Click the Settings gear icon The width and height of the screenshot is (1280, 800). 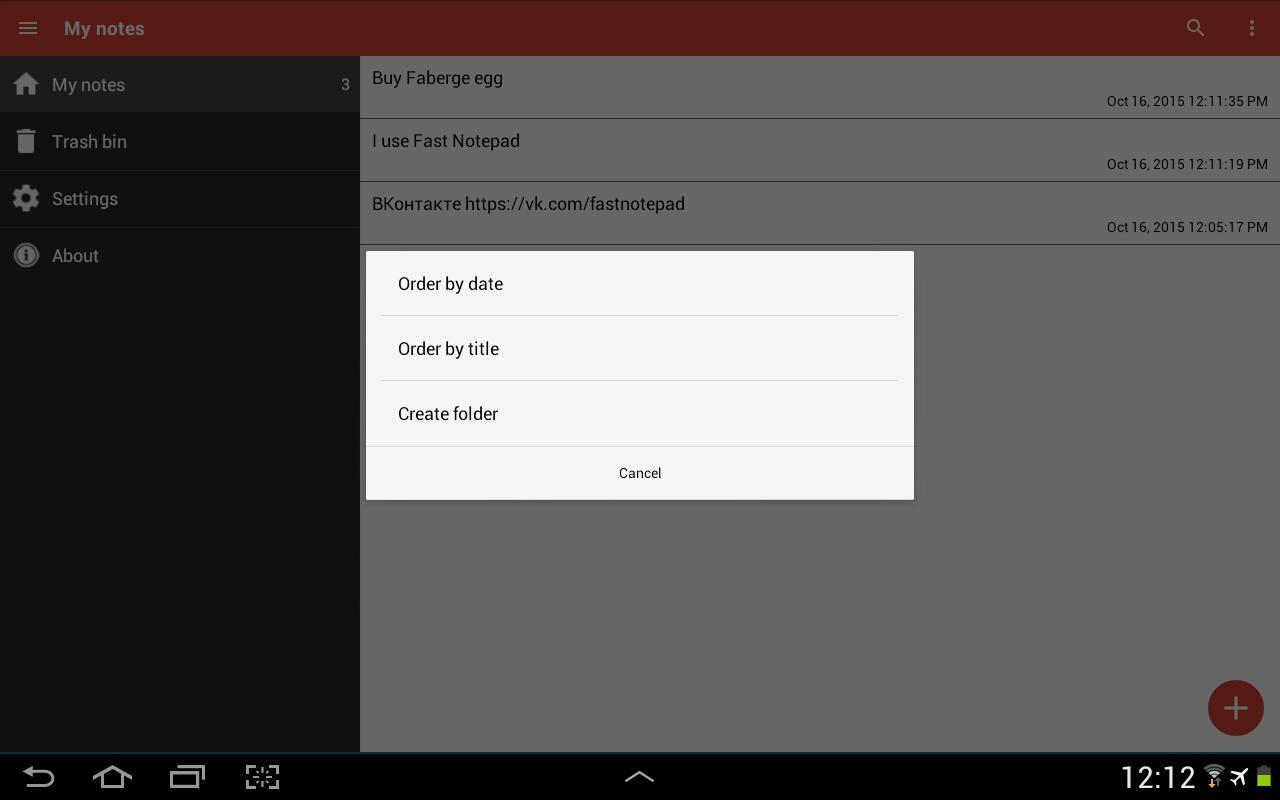click(x=26, y=198)
